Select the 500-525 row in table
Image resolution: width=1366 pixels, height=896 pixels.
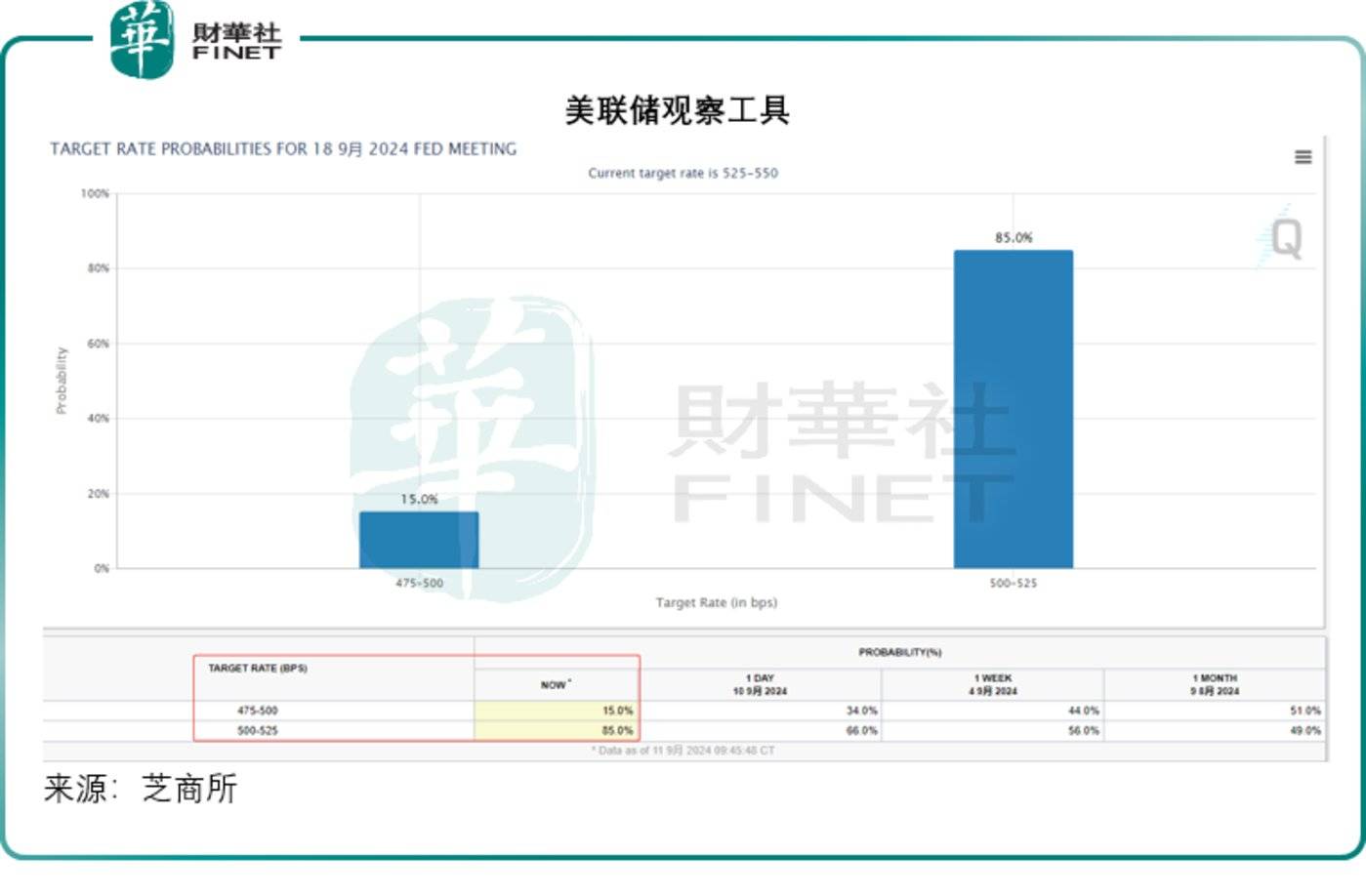(258, 730)
